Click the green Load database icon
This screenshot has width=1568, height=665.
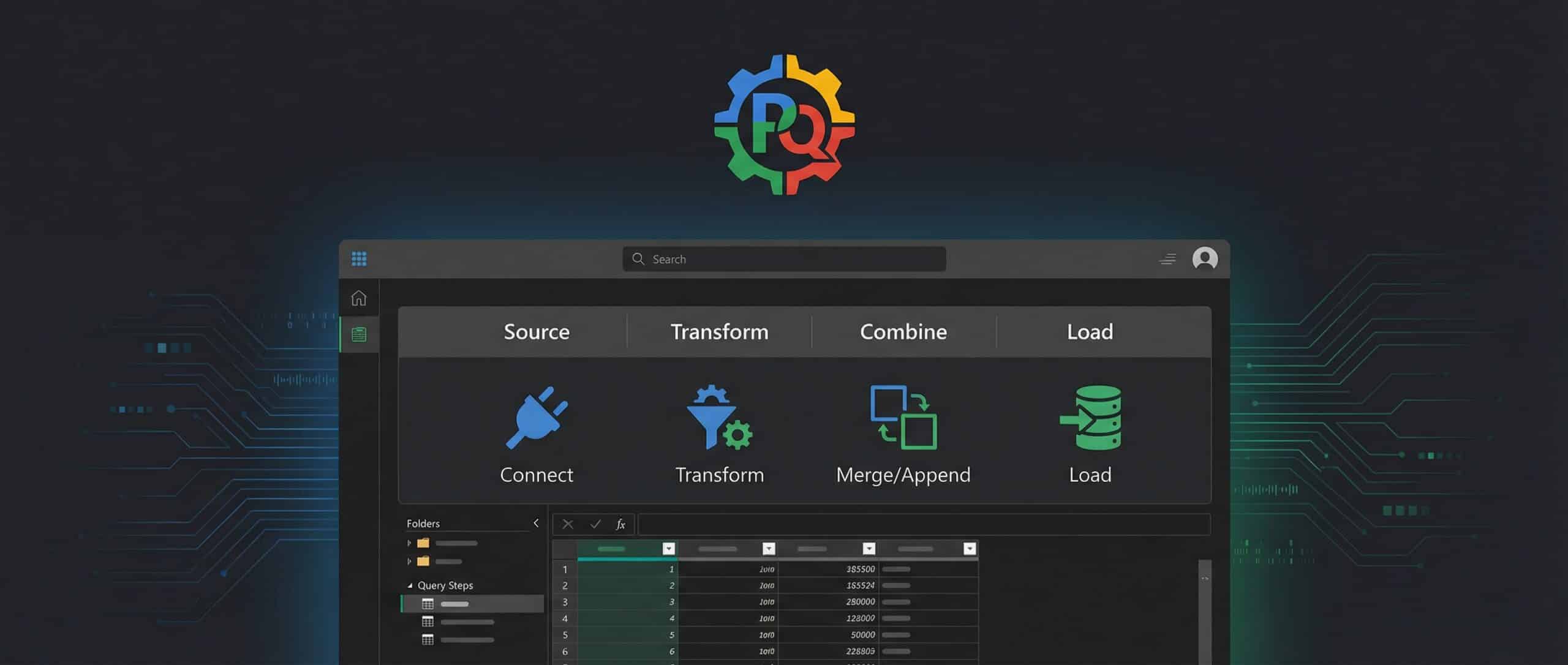1091,417
